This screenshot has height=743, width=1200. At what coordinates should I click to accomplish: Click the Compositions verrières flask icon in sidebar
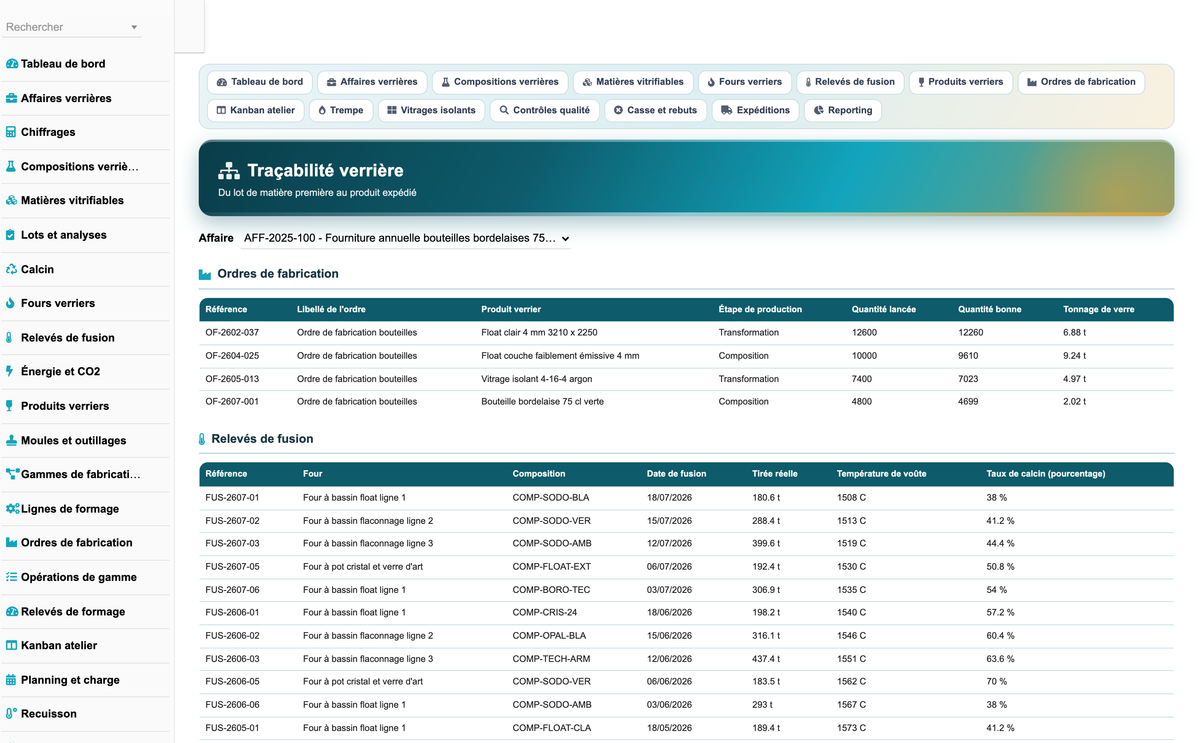[11, 167]
